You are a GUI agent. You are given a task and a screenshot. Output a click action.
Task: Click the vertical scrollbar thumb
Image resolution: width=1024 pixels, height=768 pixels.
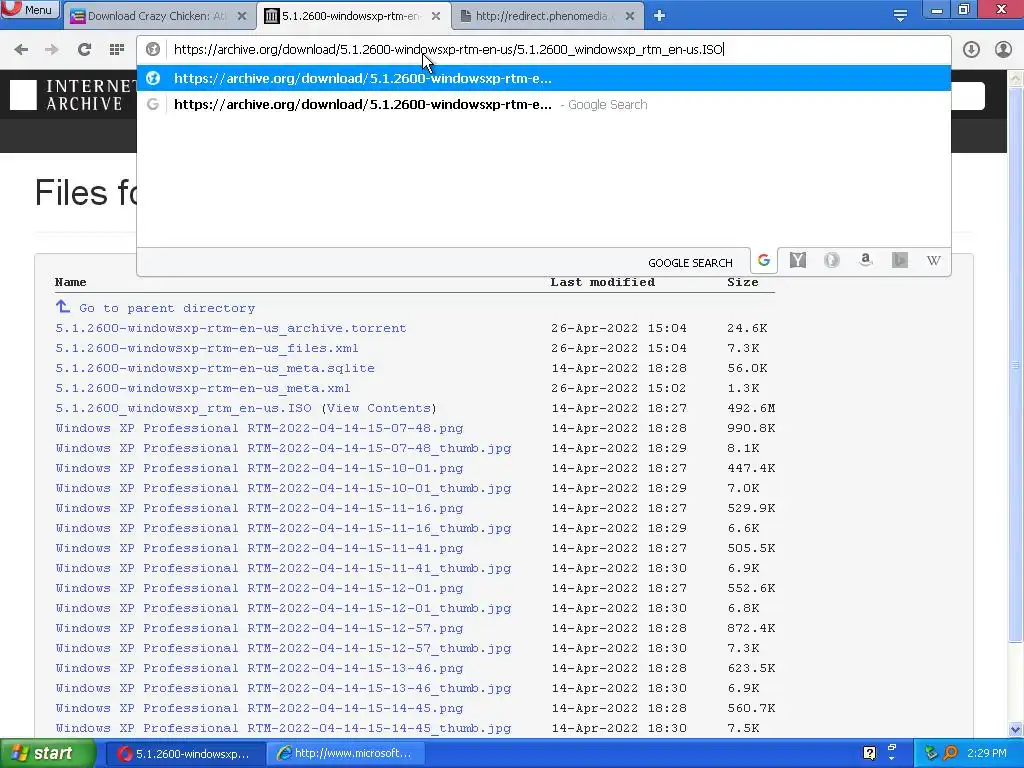(1016, 364)
